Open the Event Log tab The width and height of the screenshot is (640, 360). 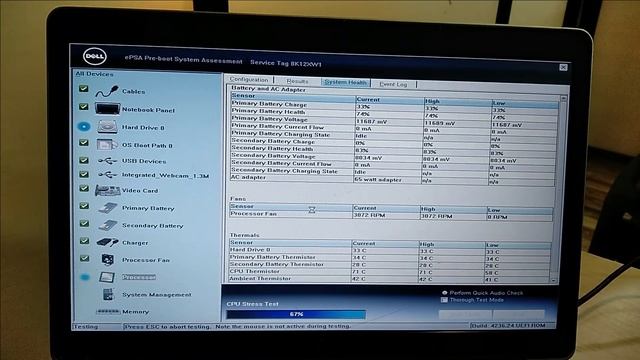point(393,84)
